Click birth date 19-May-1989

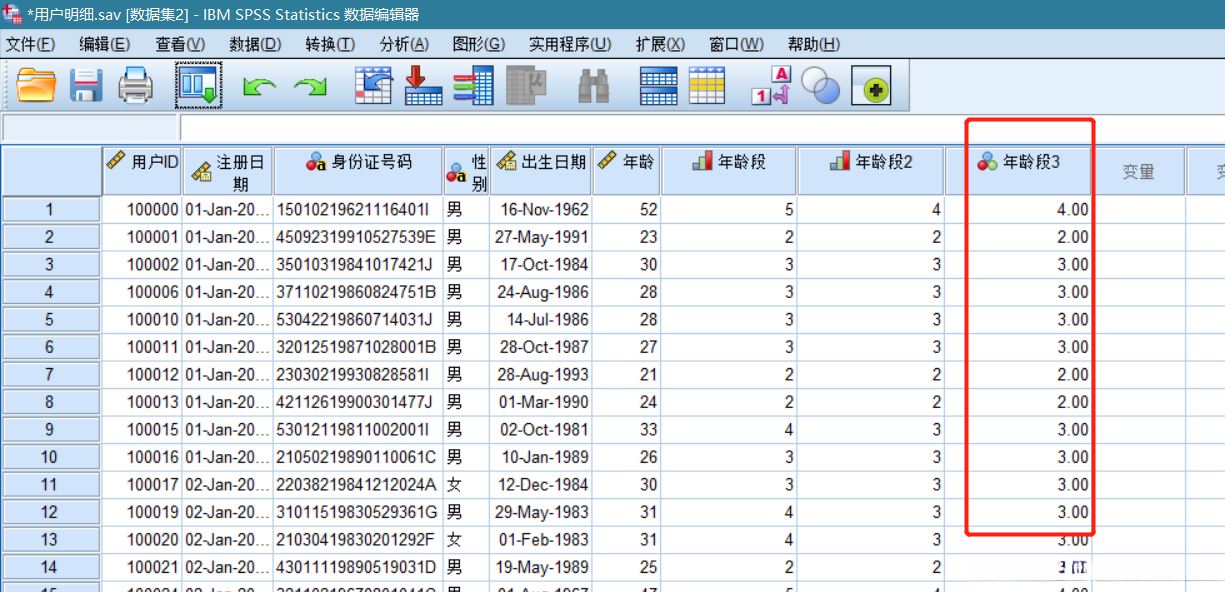pyautogui.click(x=540, y=567)
